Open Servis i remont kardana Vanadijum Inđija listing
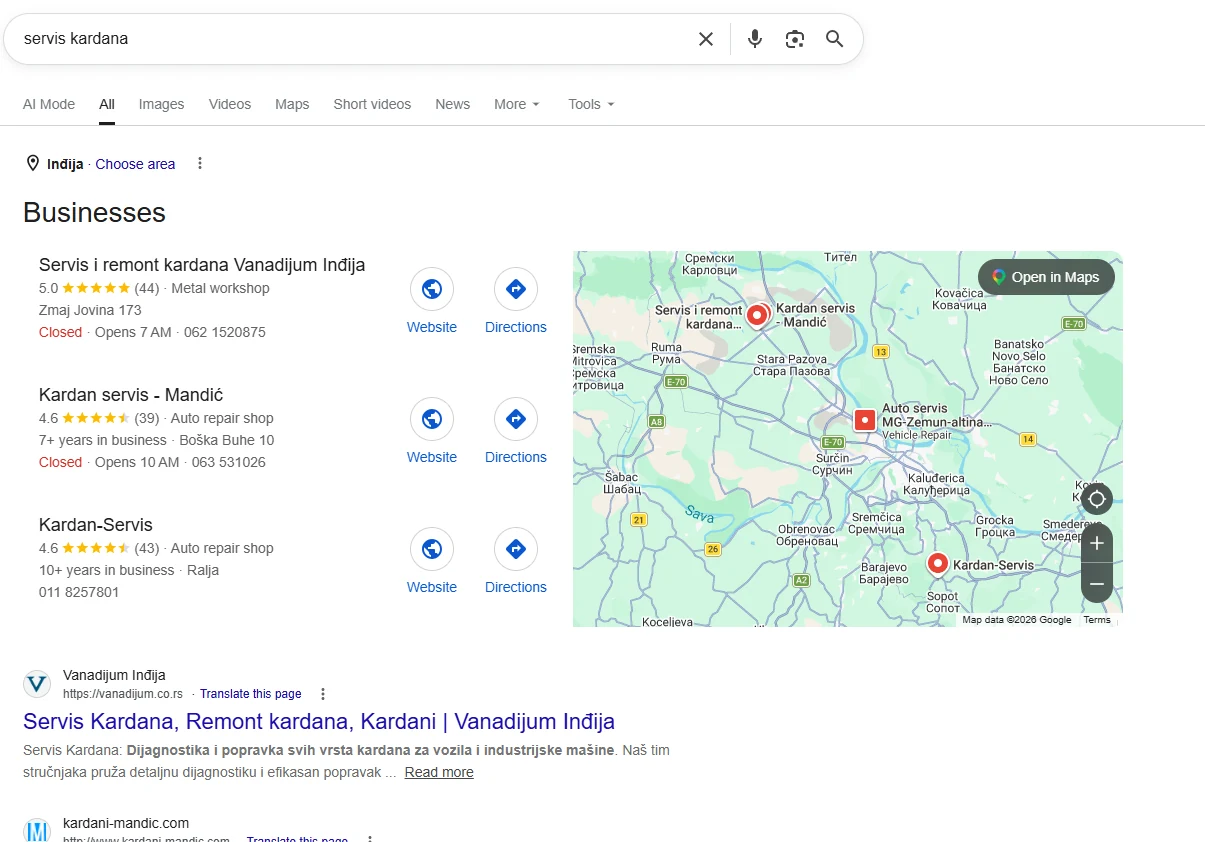 (202, 265)
